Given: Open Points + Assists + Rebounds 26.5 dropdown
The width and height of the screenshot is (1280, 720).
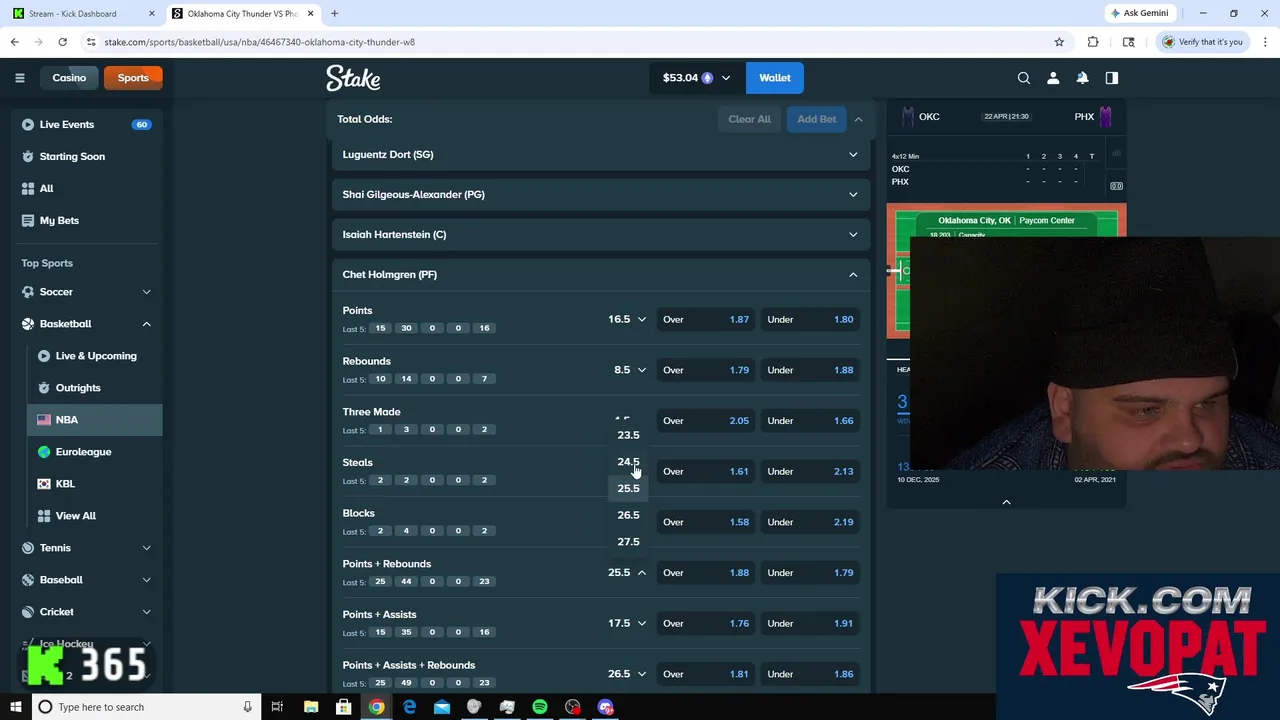Looking at the screenshot, I should (x=627, y=674).
